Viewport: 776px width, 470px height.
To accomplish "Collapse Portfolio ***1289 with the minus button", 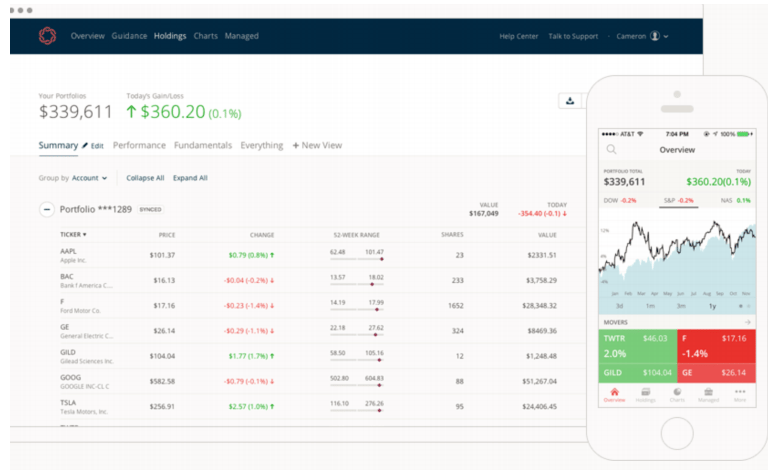I will coord(47,209).
